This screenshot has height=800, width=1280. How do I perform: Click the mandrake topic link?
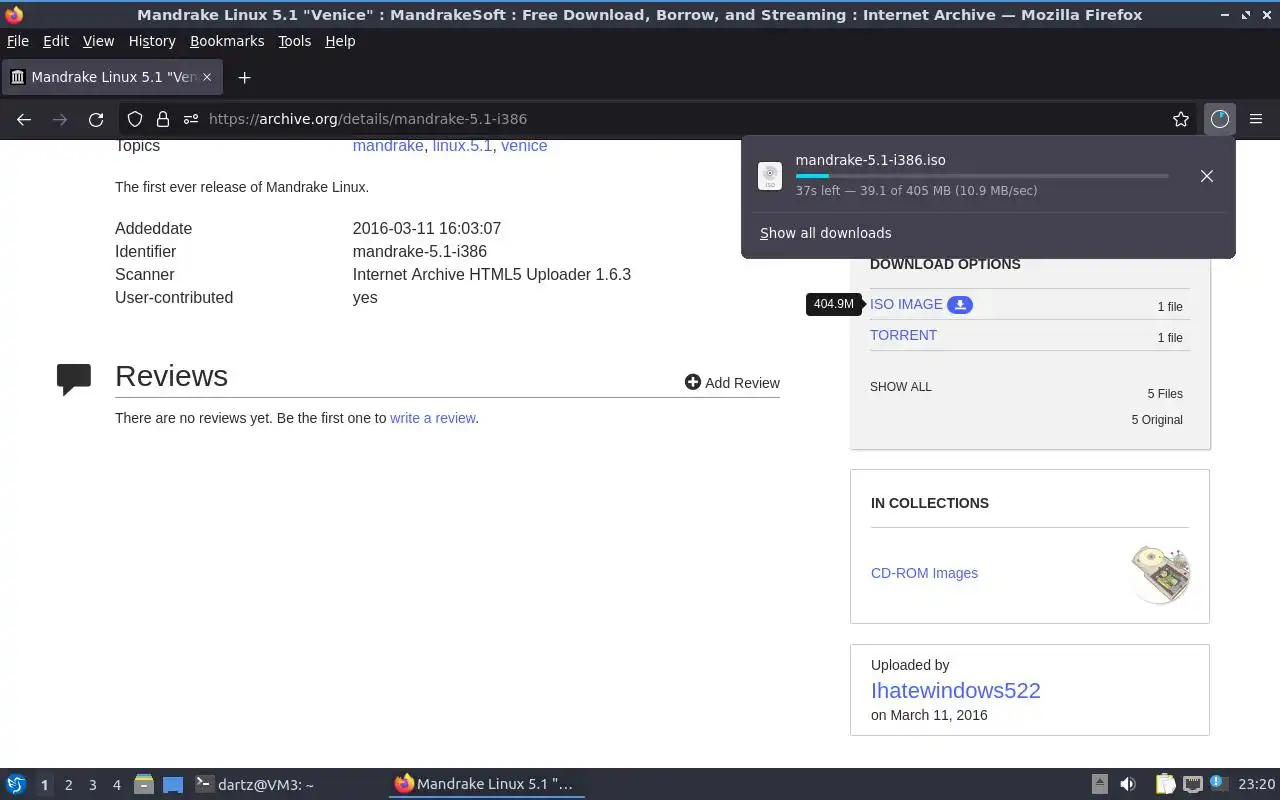click(388, 146)
